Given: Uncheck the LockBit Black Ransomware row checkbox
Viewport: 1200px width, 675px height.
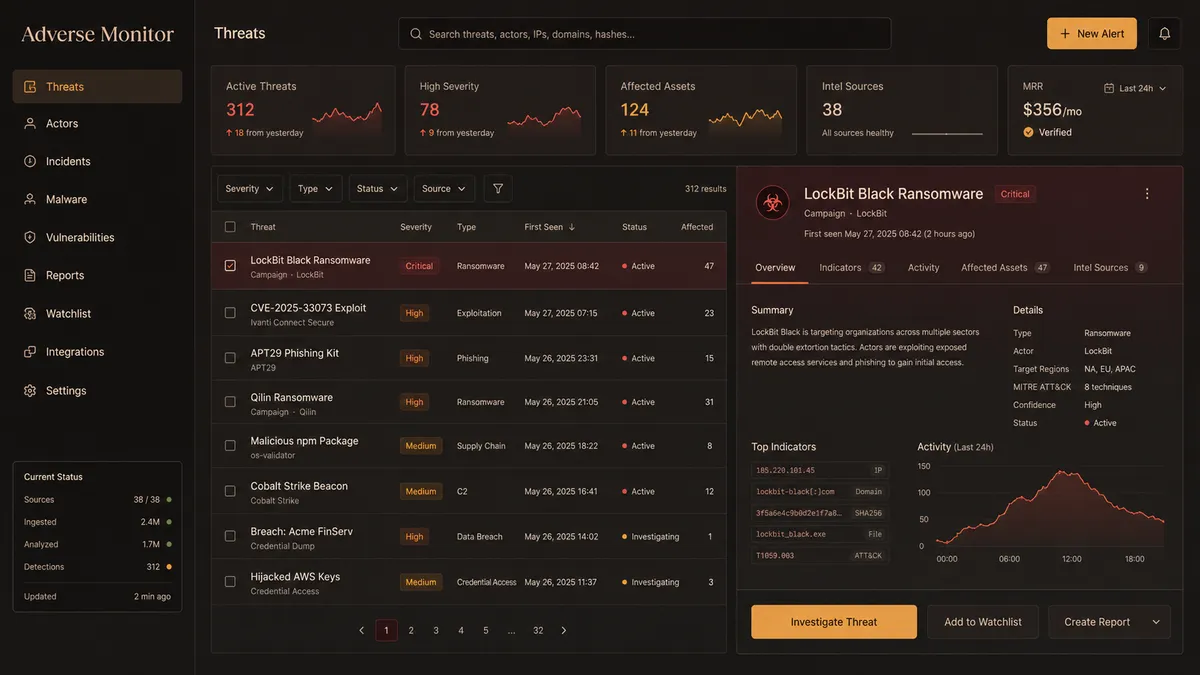Looking at the screenshot, I should point(230,266).
